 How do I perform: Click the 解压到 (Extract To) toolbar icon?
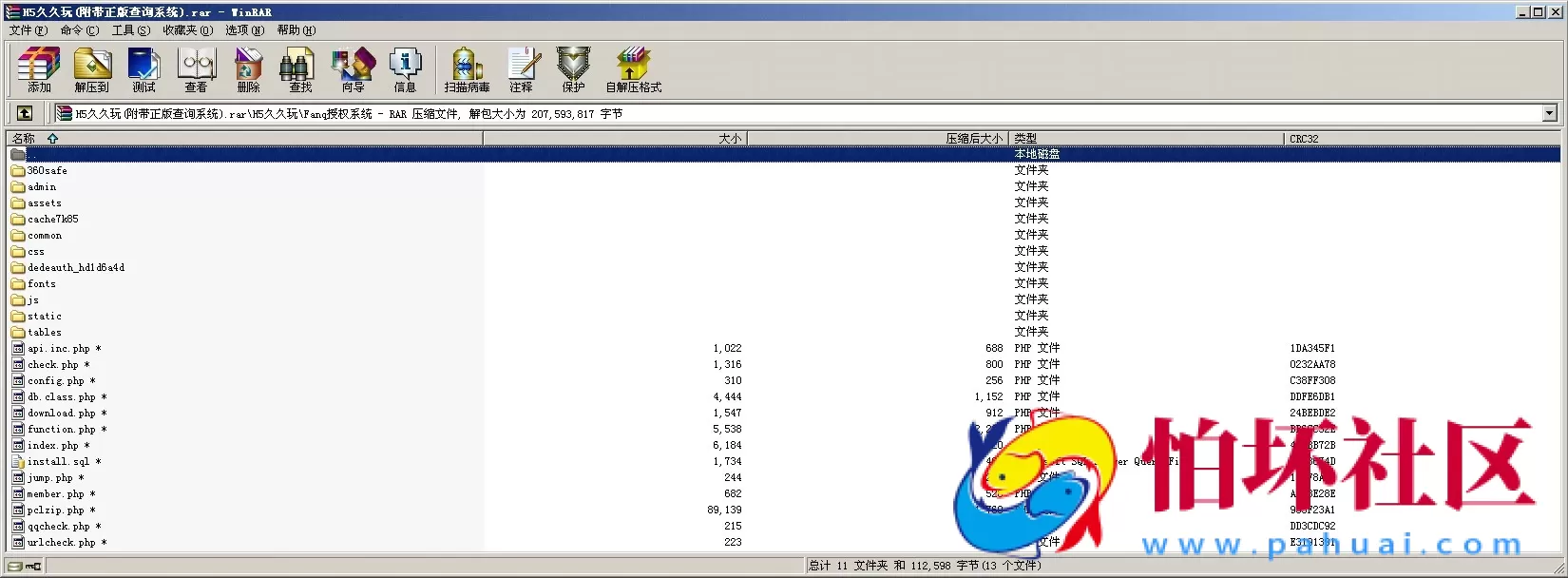tap(92, 70)
